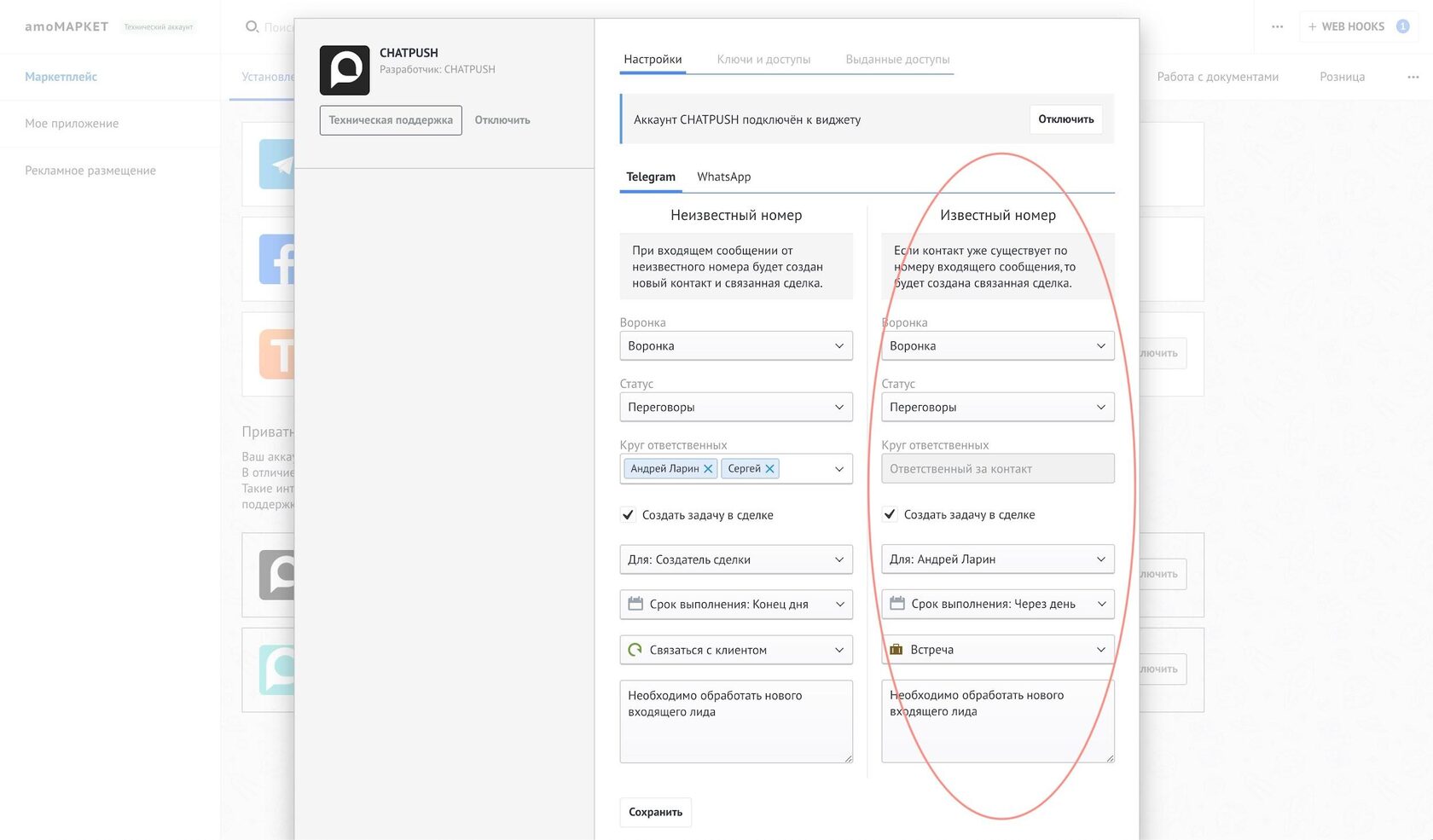
Task: Switch to the Ключи и доступы tab
Action: (x=763, y=60)
